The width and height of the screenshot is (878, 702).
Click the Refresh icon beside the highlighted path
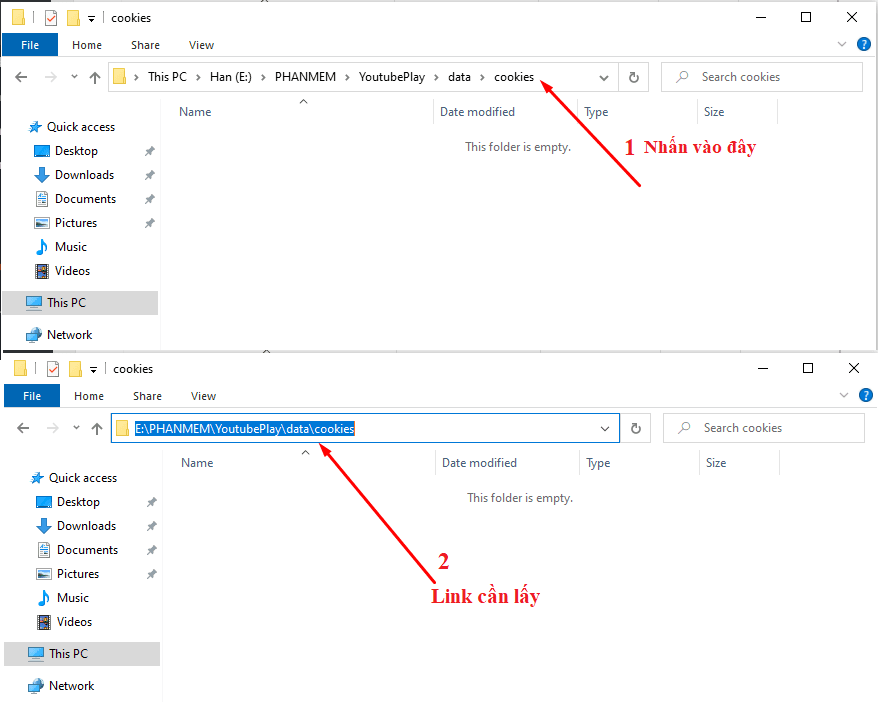(x=635, y=428)
